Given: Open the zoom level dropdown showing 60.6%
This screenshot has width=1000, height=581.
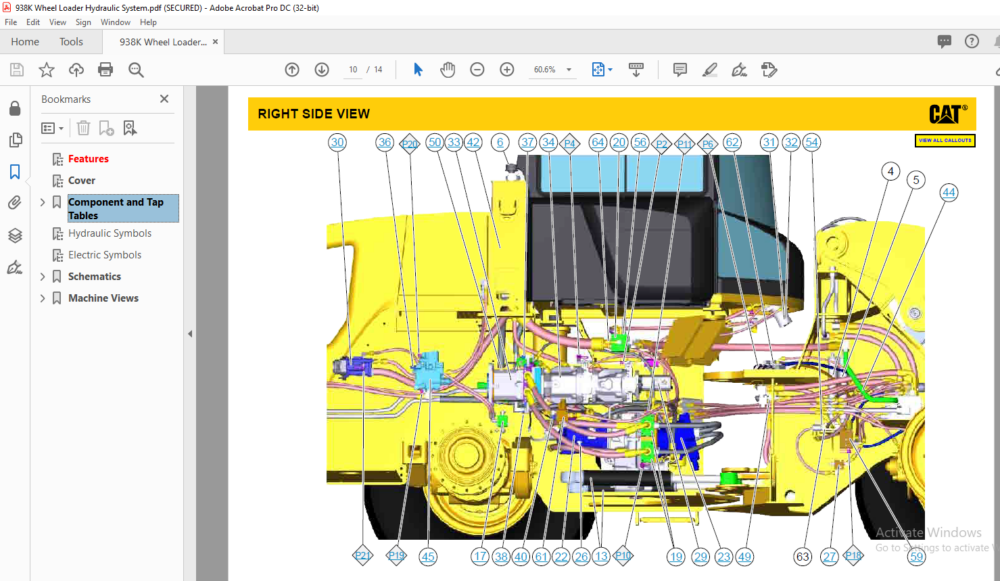Looking at the screenshot, I should pyautogui.click(x=567, y=69).
